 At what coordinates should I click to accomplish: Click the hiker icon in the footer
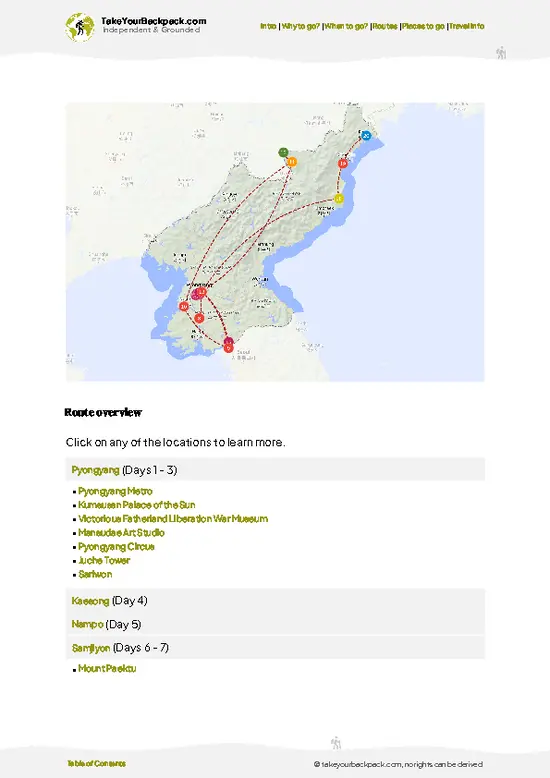336,743
